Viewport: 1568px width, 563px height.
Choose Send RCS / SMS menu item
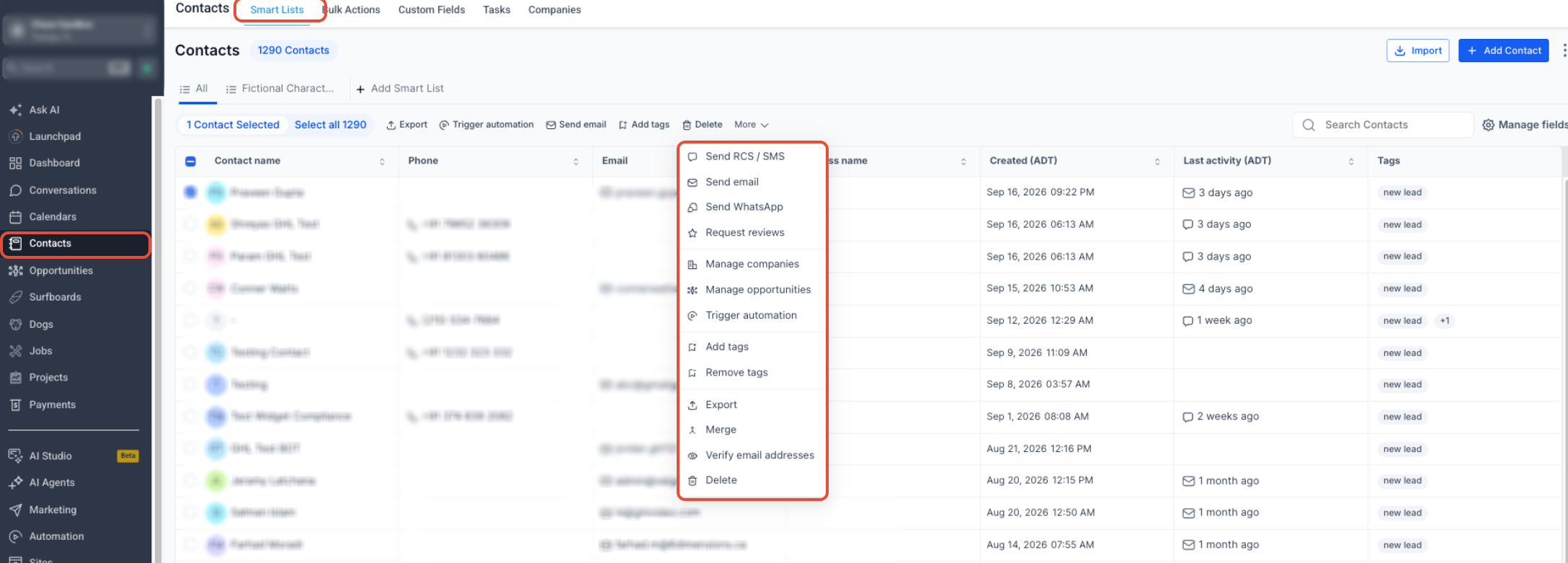(x=752, y=156)
